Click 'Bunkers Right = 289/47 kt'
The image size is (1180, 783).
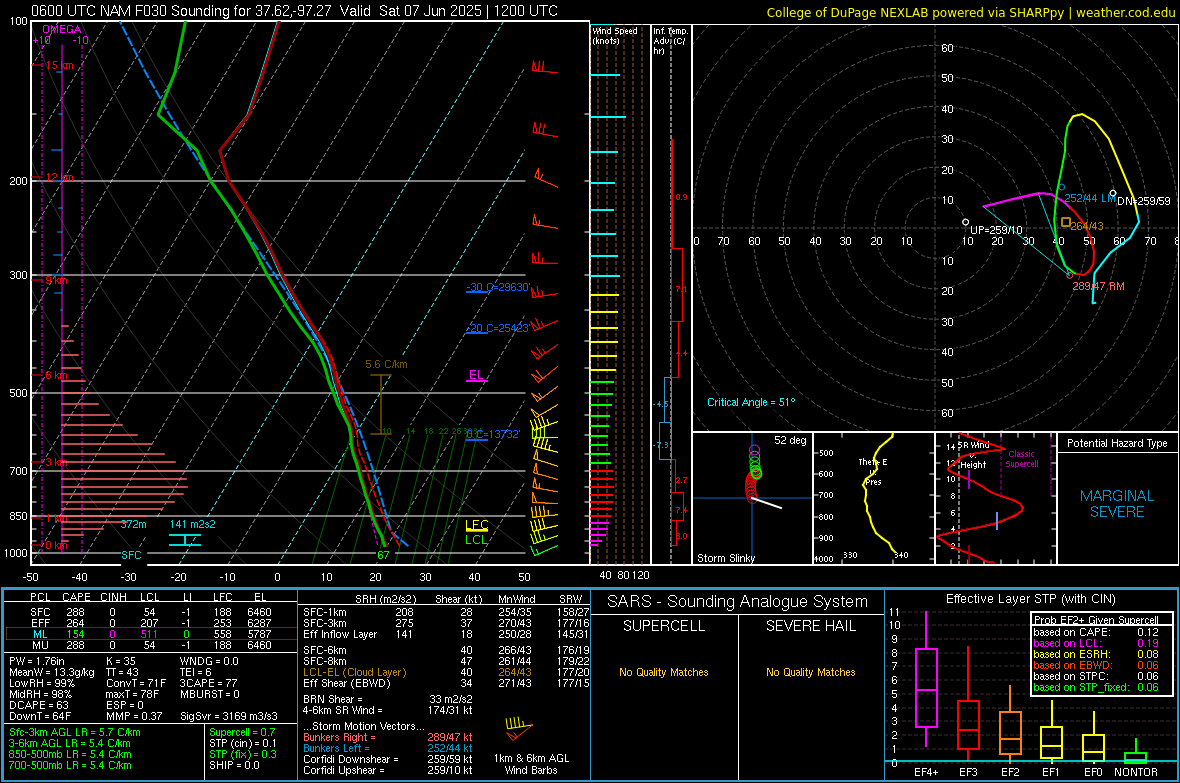tap(388, 737)
